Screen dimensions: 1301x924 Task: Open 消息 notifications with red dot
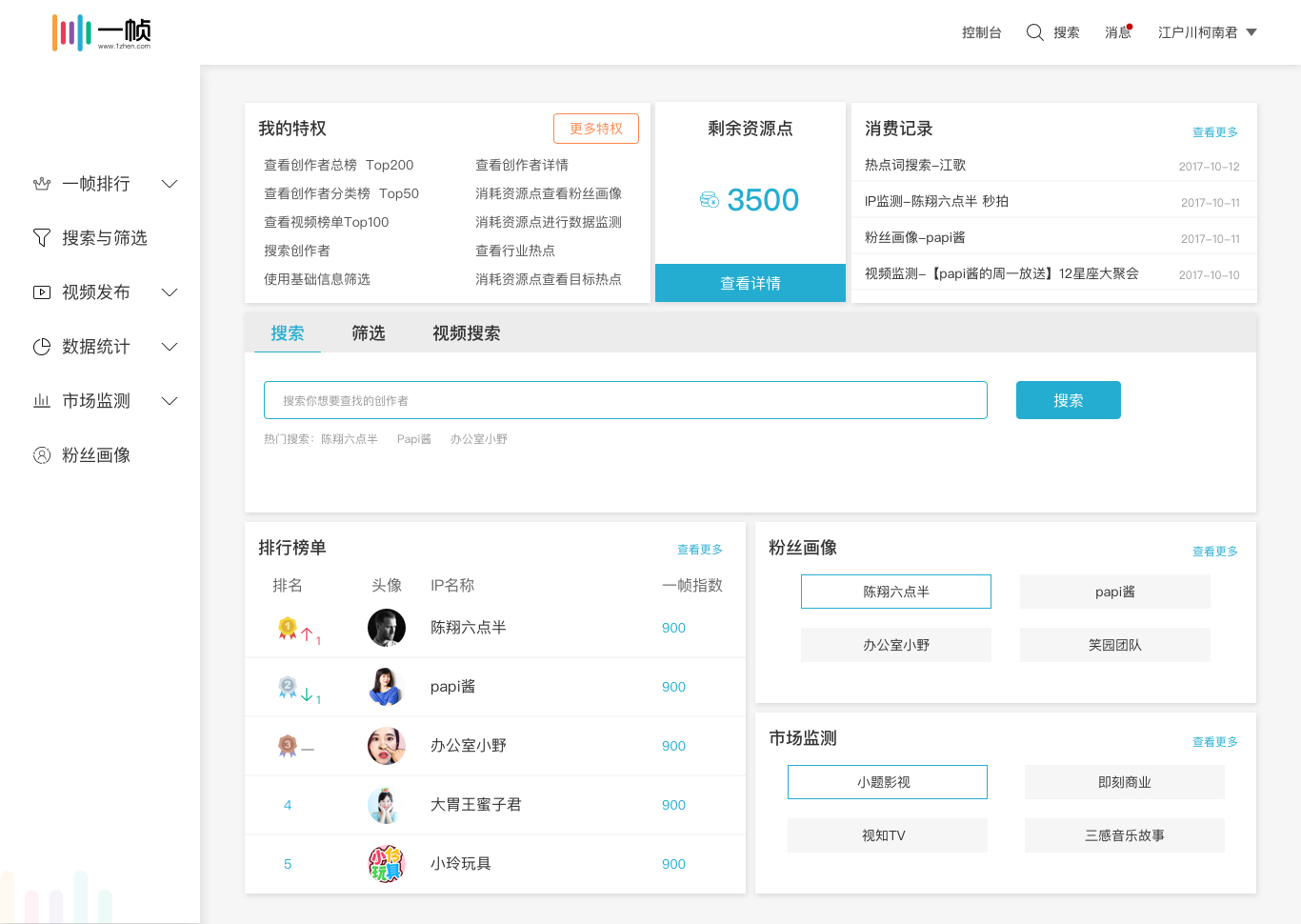[1118, 32]
